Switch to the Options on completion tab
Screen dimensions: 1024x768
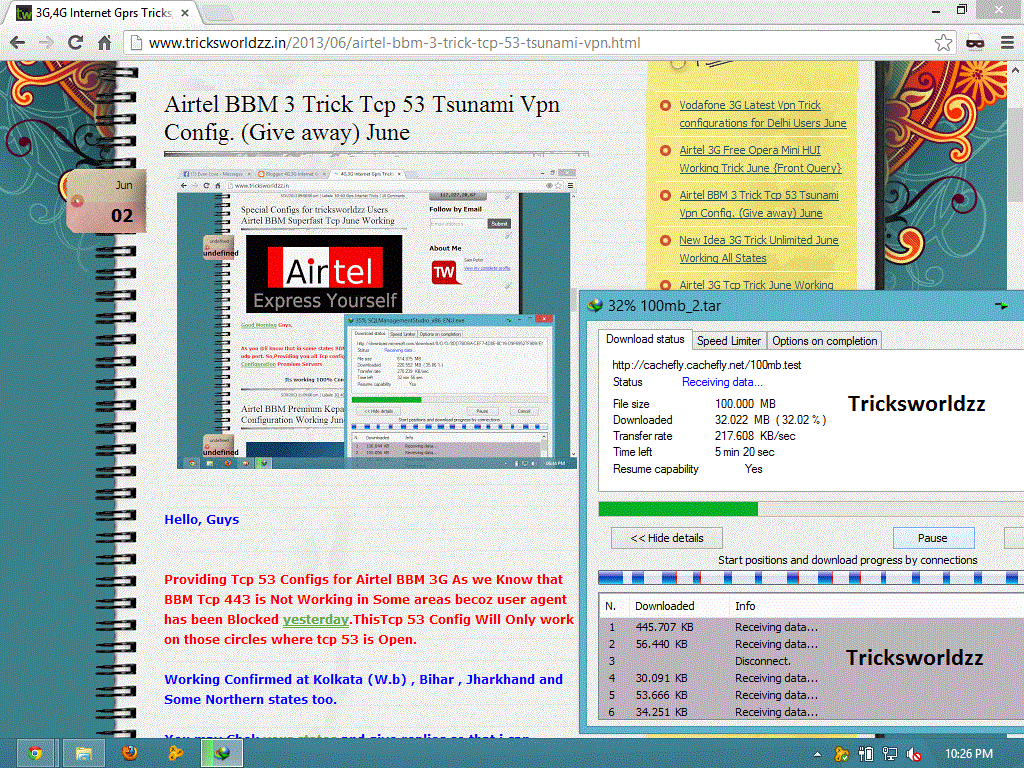click(x=824, y=341)
